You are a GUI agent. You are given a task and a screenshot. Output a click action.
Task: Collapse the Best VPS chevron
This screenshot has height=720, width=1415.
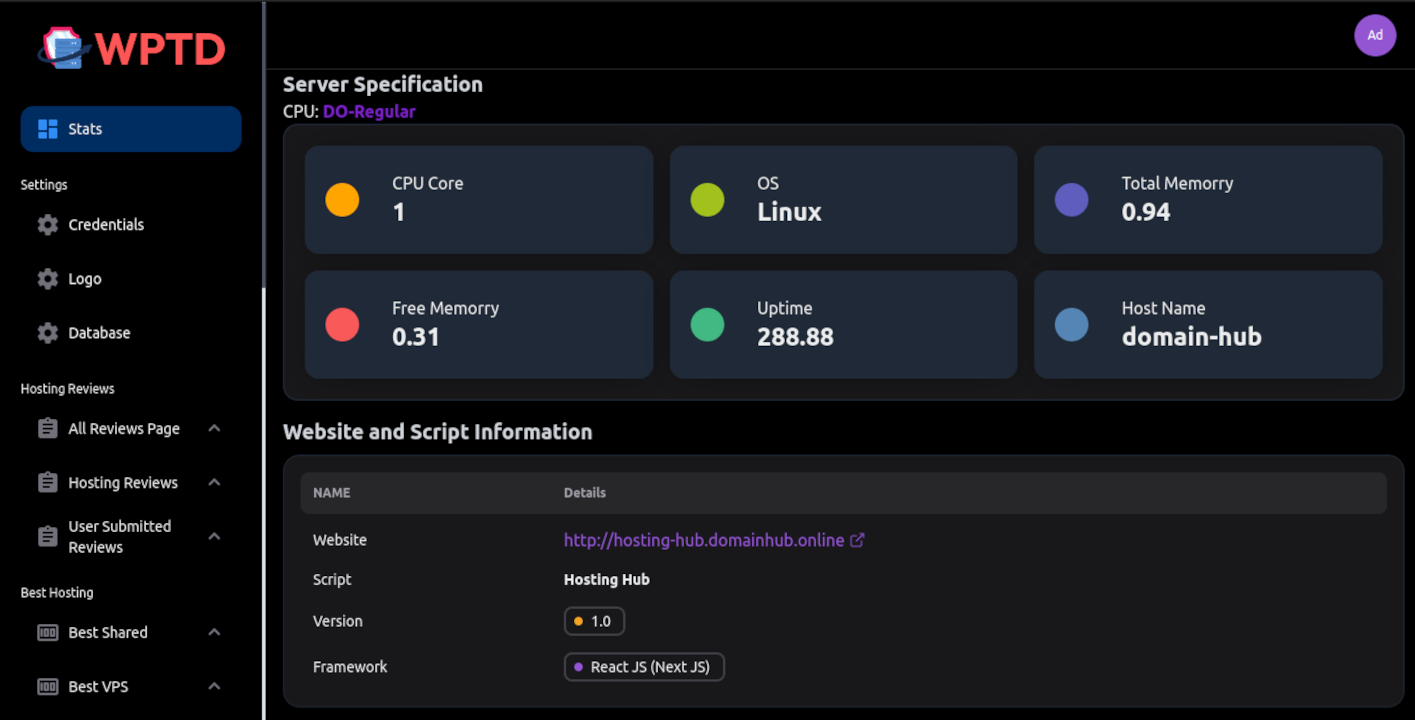pos(214,687)
